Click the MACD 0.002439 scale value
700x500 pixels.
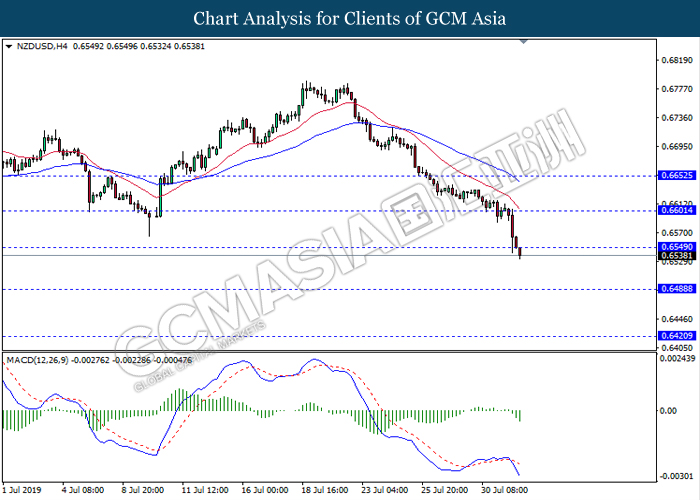[x=678, y=358]
